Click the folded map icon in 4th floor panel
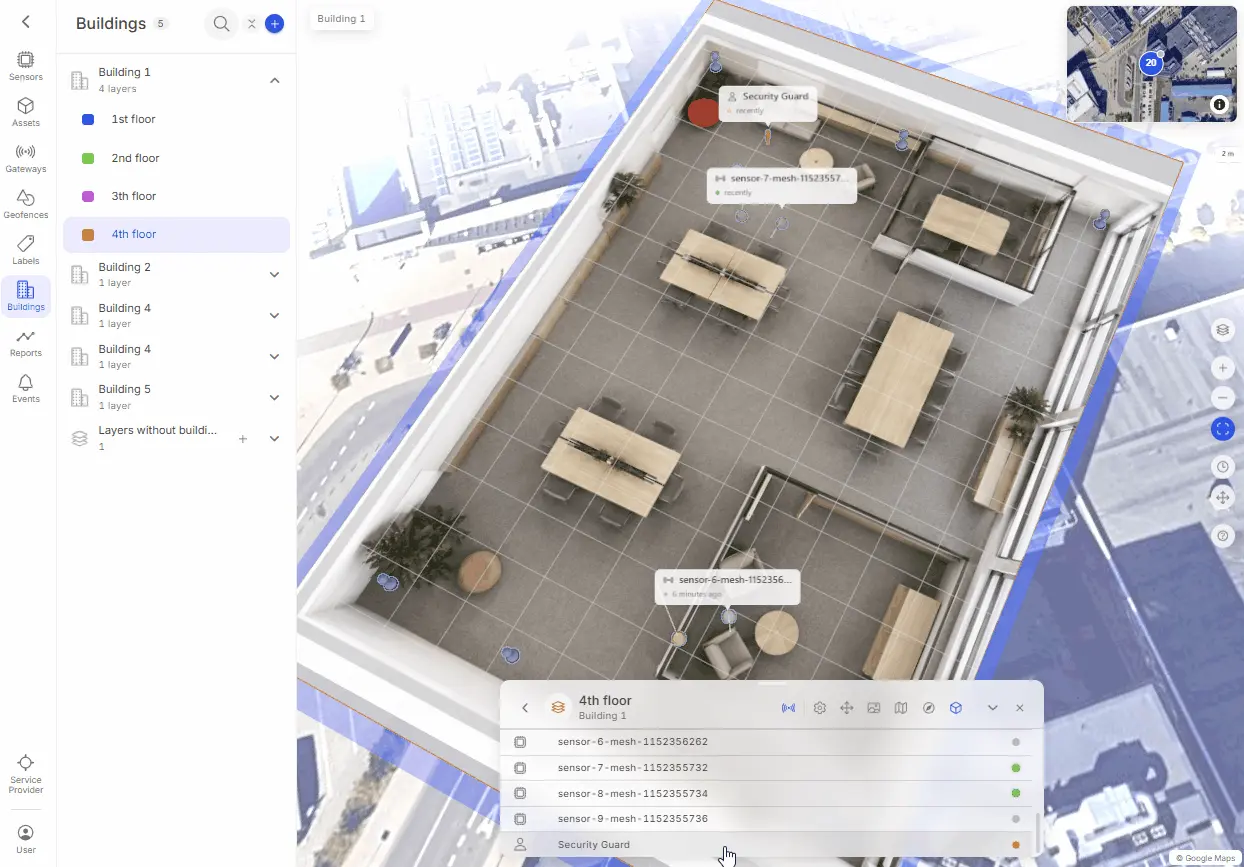The width and height of the screenshot is (1244, 867). (901, 708)
